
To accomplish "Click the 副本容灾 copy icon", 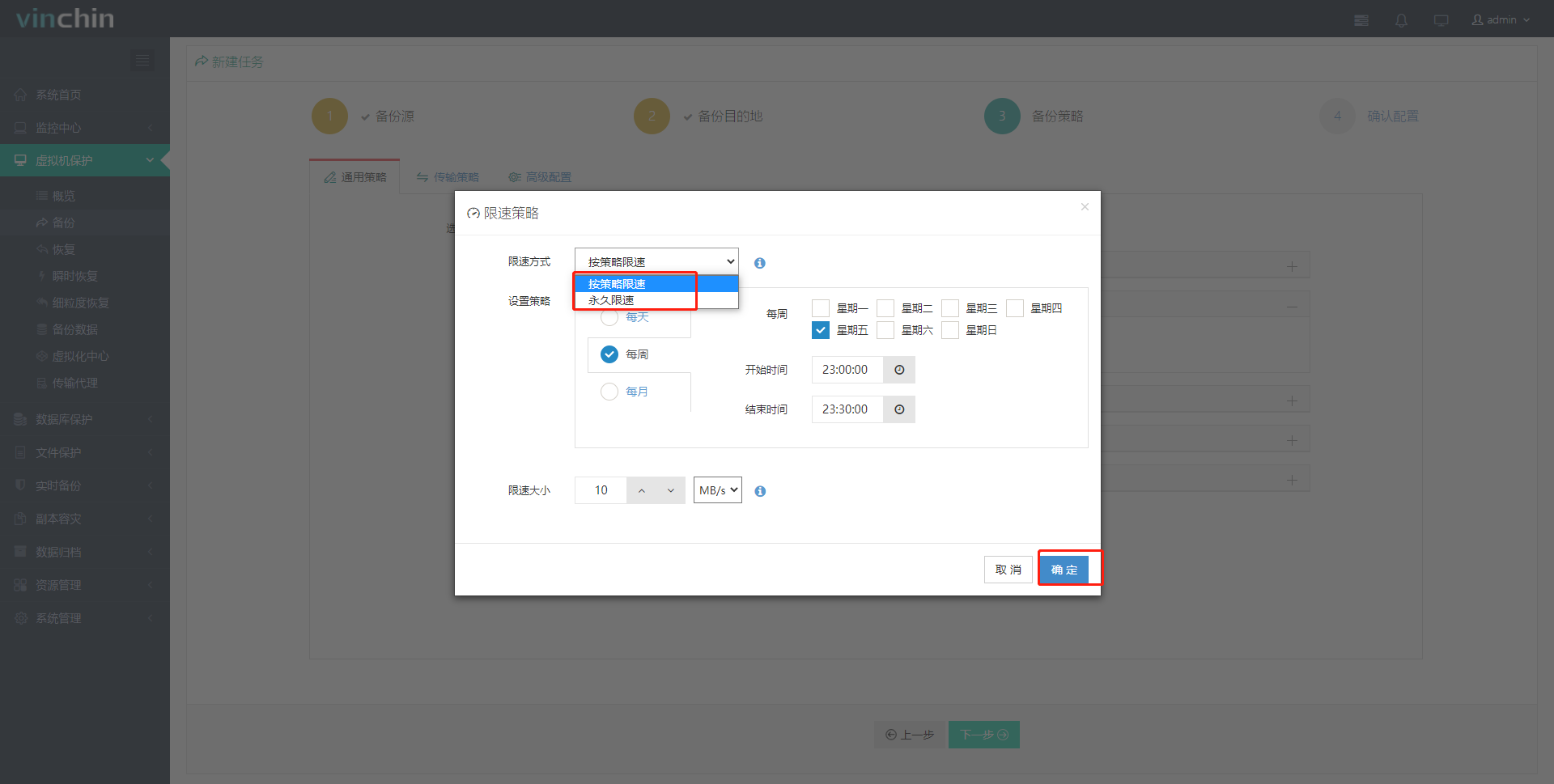I will [x=21, y=519].
